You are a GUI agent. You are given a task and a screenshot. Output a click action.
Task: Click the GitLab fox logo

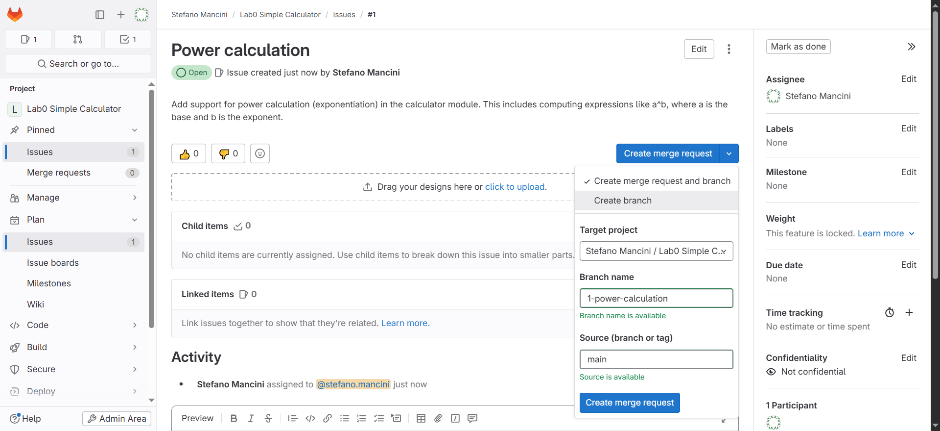(x=17, y=15)
